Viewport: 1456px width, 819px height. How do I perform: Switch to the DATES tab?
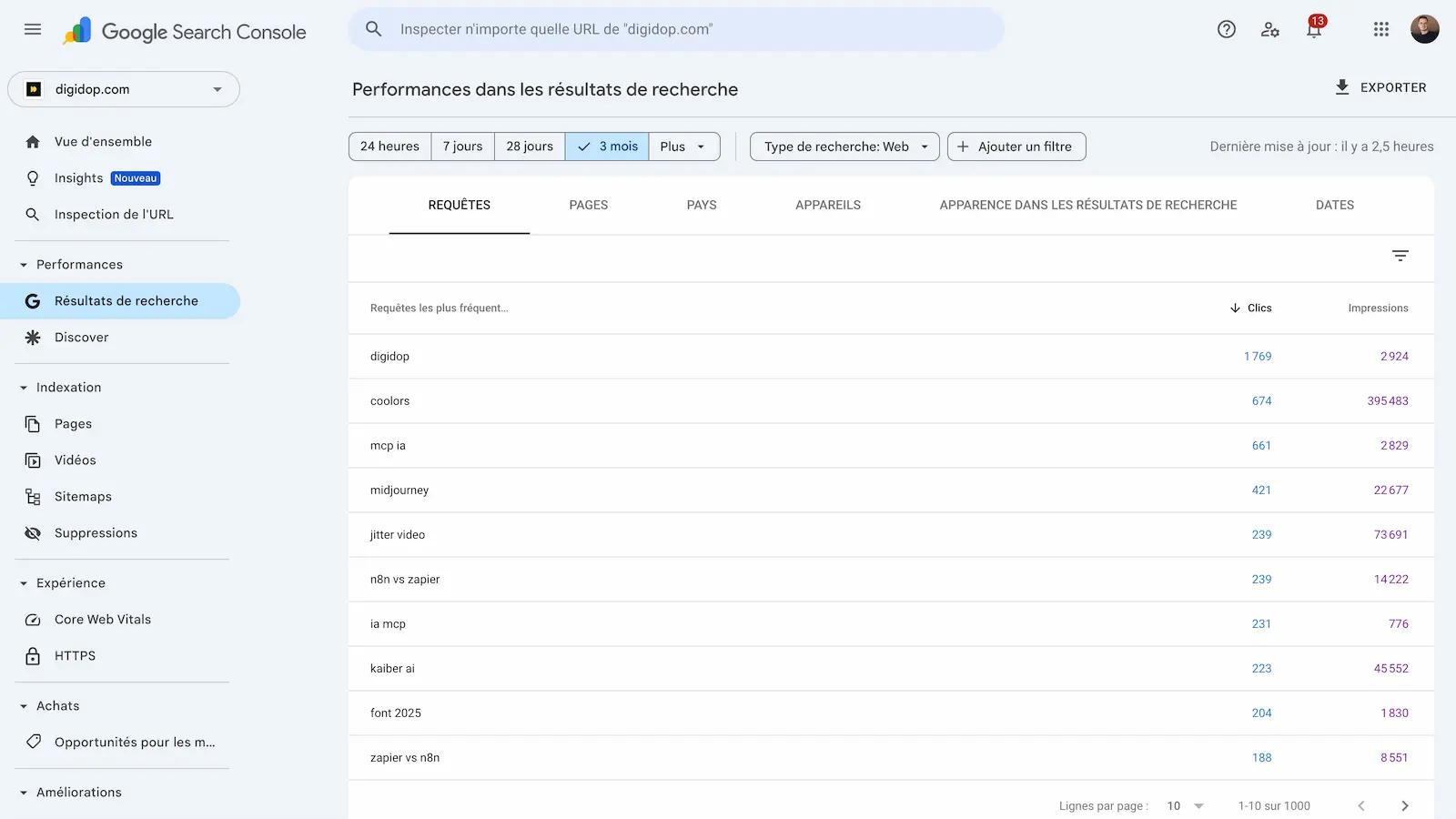coord(1335,206)
